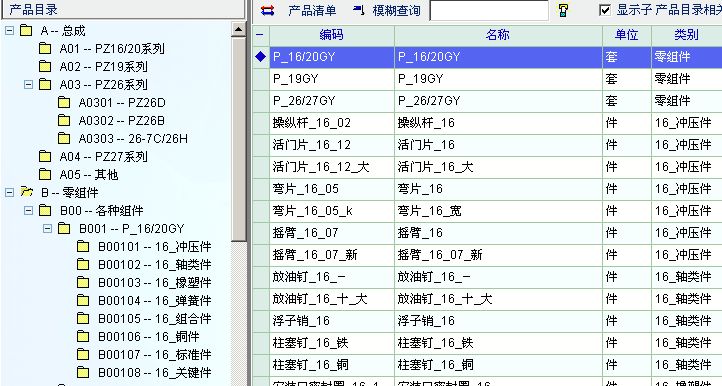Click folder icon of A0302 -- PZ26B
The width and height of the screenshot is (722, 386).
pos(64,120)
